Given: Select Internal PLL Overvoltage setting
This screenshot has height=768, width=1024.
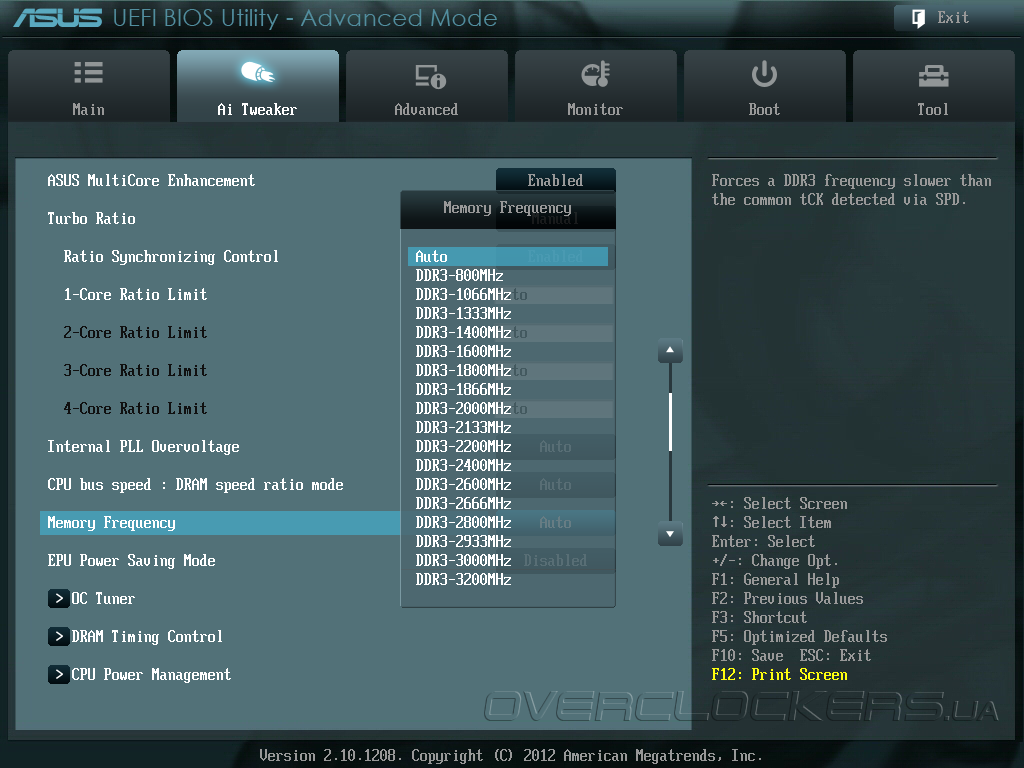Looking at the screenshot, I should pyautogui.click(x=144, y=447).
